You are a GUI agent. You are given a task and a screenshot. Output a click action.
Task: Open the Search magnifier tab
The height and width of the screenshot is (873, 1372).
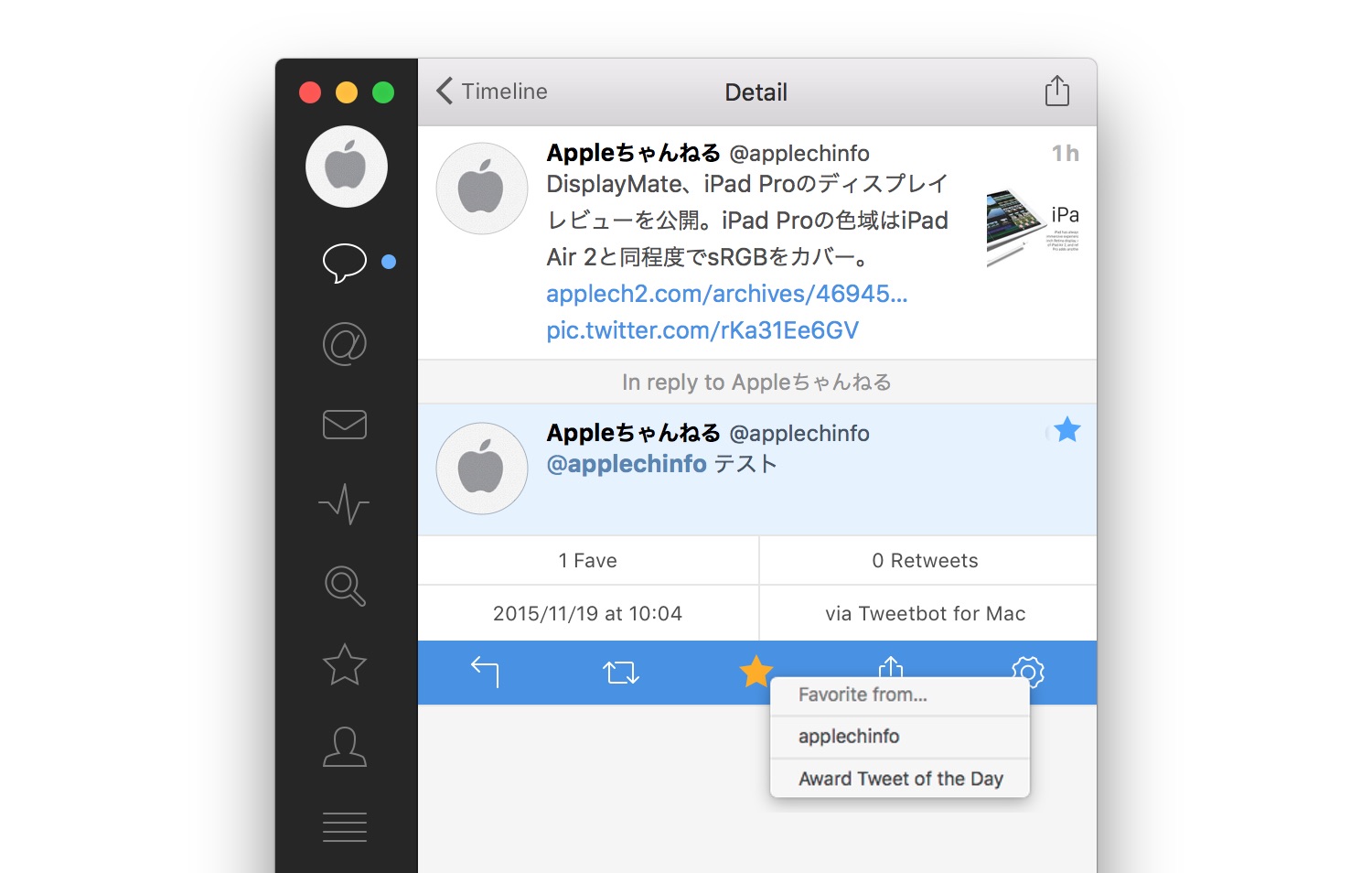coord(345,586)
